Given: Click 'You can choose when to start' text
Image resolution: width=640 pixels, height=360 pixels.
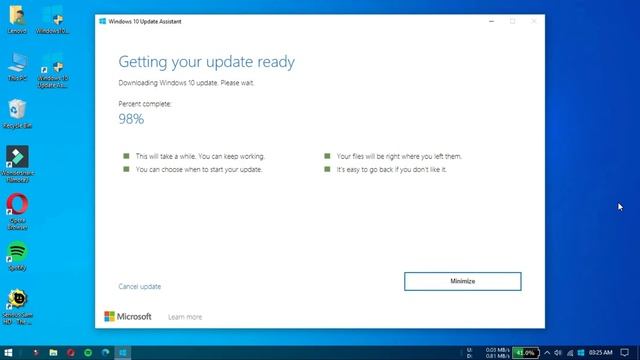Looking at the screenshot, I should (x=199, y=169).
